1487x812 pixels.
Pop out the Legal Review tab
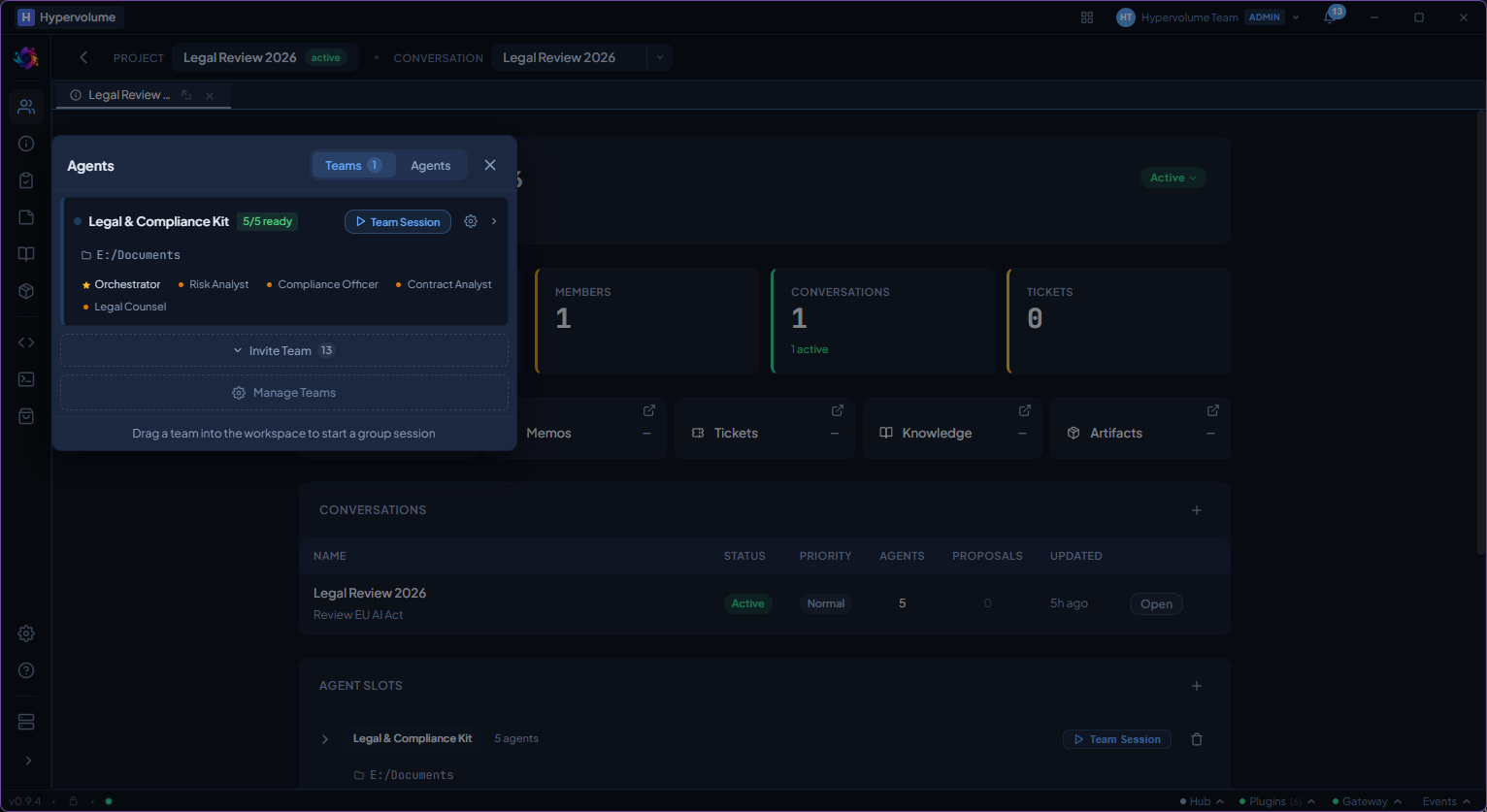coord(186,95)
